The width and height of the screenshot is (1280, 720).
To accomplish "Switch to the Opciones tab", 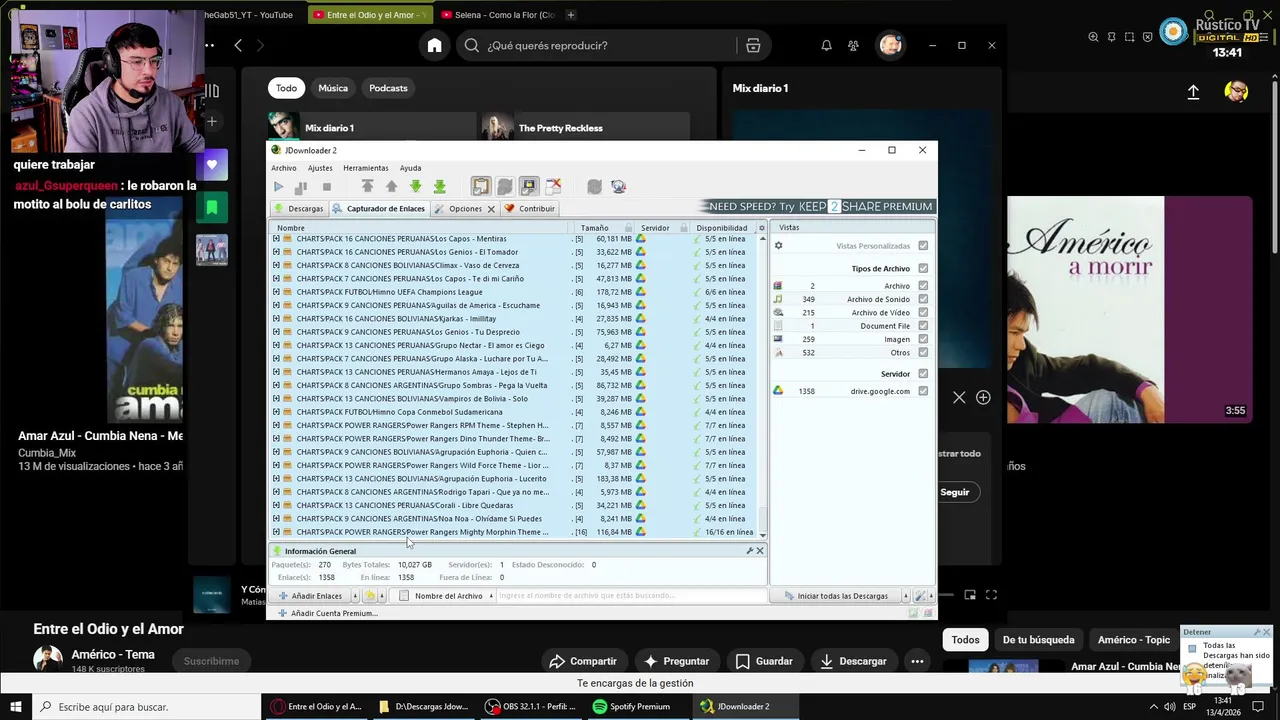I will coord(465,209).
